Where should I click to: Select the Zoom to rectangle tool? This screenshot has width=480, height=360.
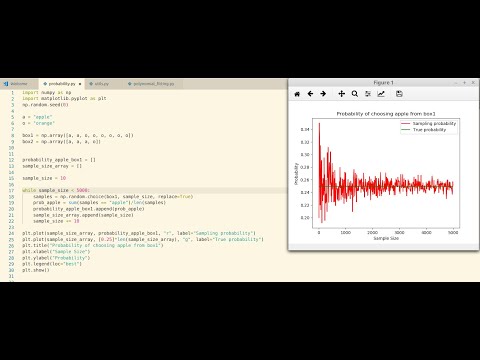pyautogui.click(x=355, y=94)
